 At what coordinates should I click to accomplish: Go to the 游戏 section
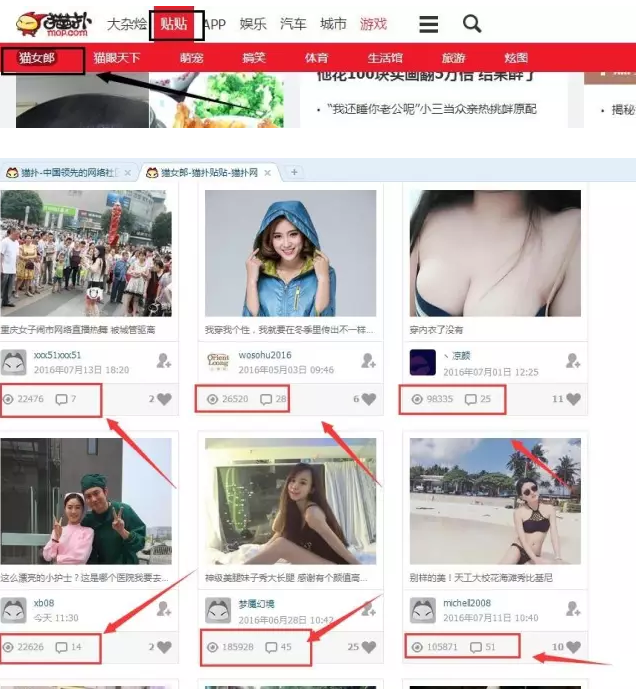[x=373, y=24]
